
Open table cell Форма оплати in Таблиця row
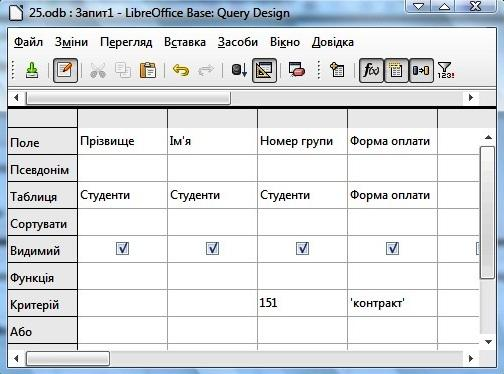pos(392,195)
